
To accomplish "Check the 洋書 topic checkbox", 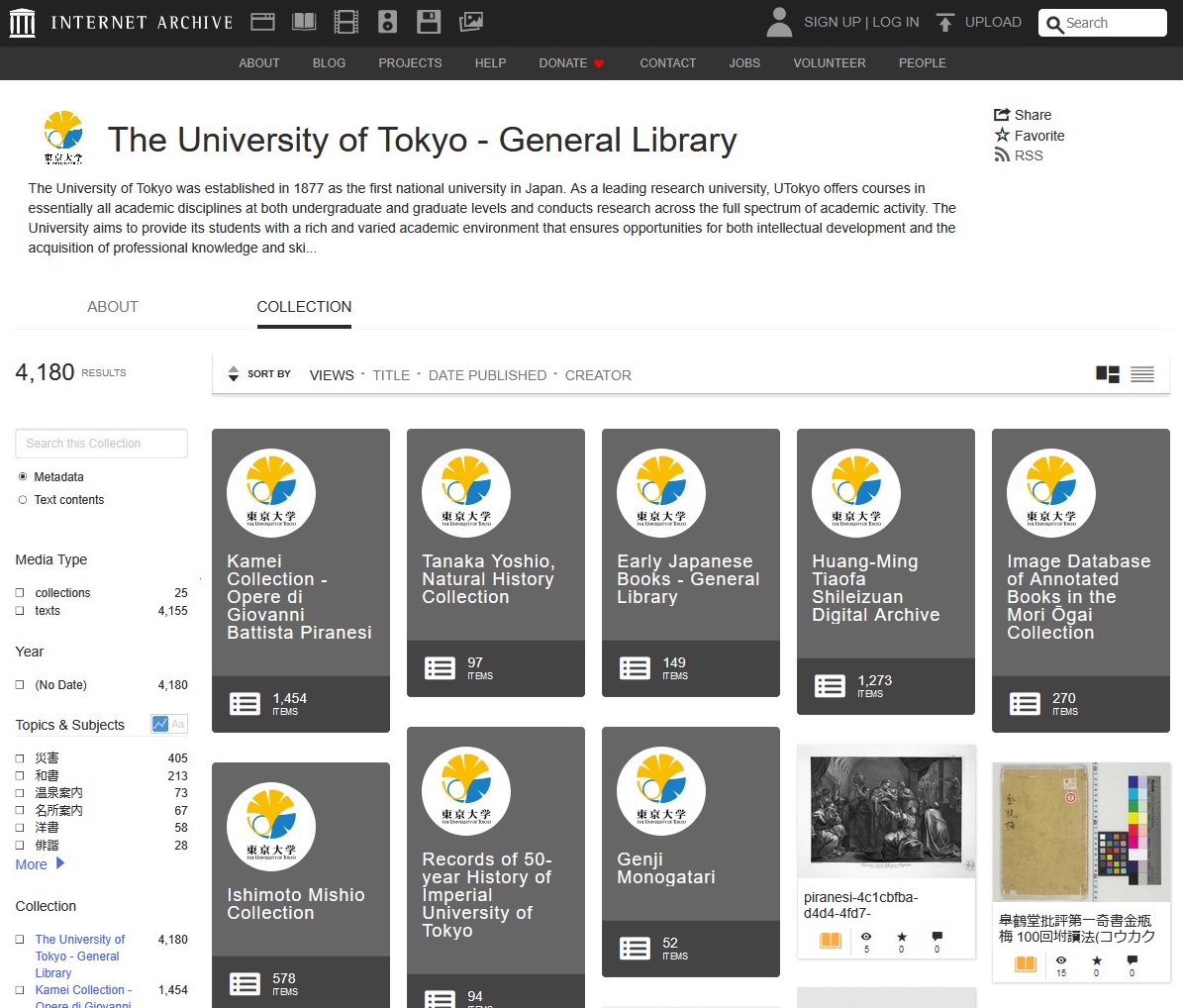I will click(20, 828).
